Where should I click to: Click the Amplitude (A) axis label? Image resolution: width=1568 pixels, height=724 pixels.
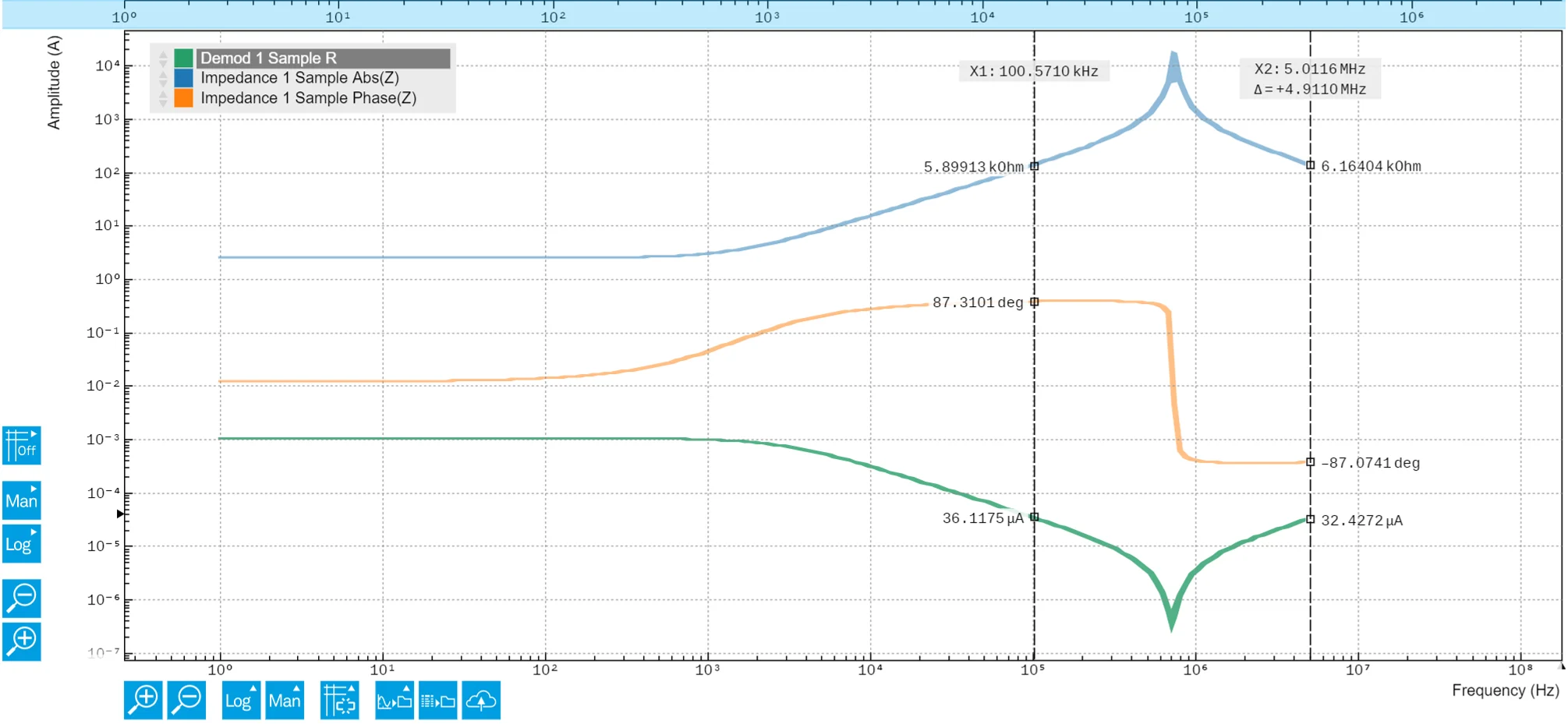tap(54, 83)
